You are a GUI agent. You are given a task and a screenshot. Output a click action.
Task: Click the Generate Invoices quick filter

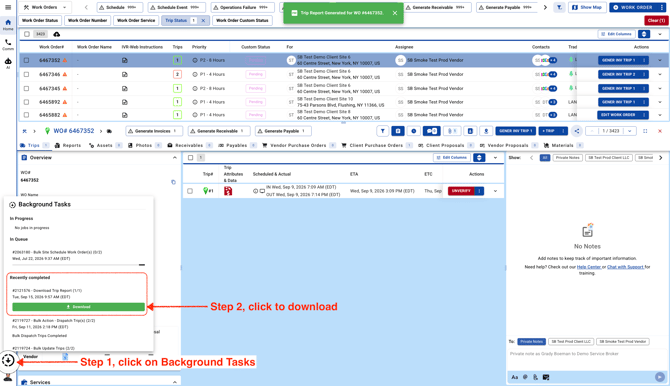coord(154,131)
